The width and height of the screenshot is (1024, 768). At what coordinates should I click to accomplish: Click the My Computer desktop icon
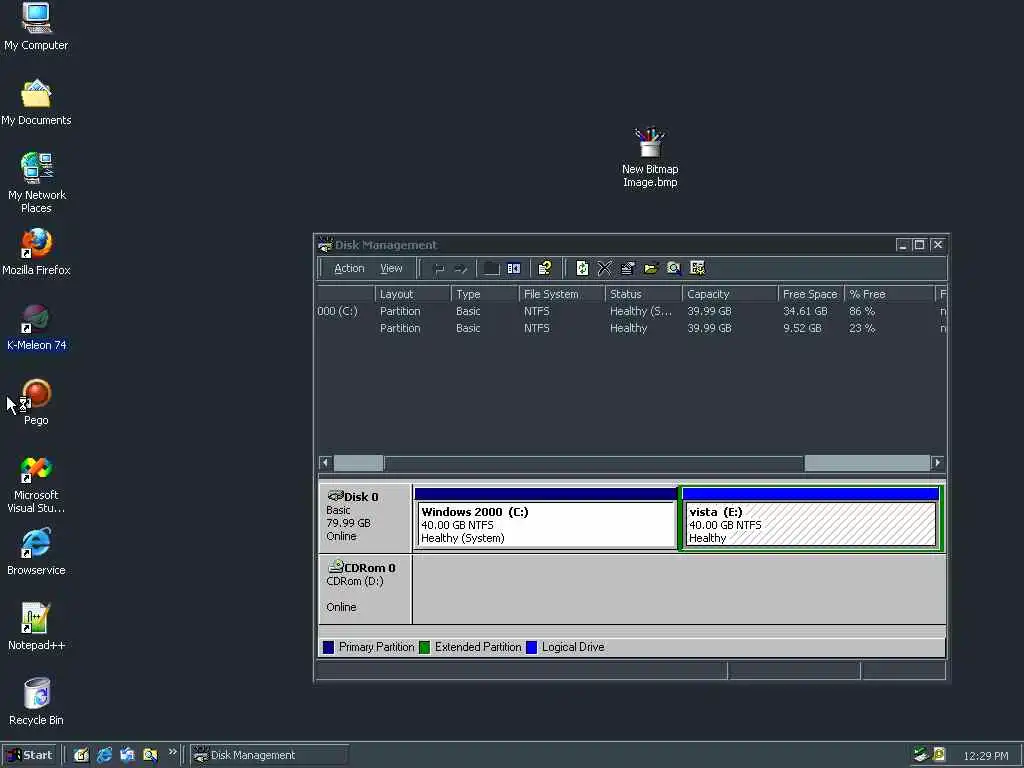pos(36,27)
